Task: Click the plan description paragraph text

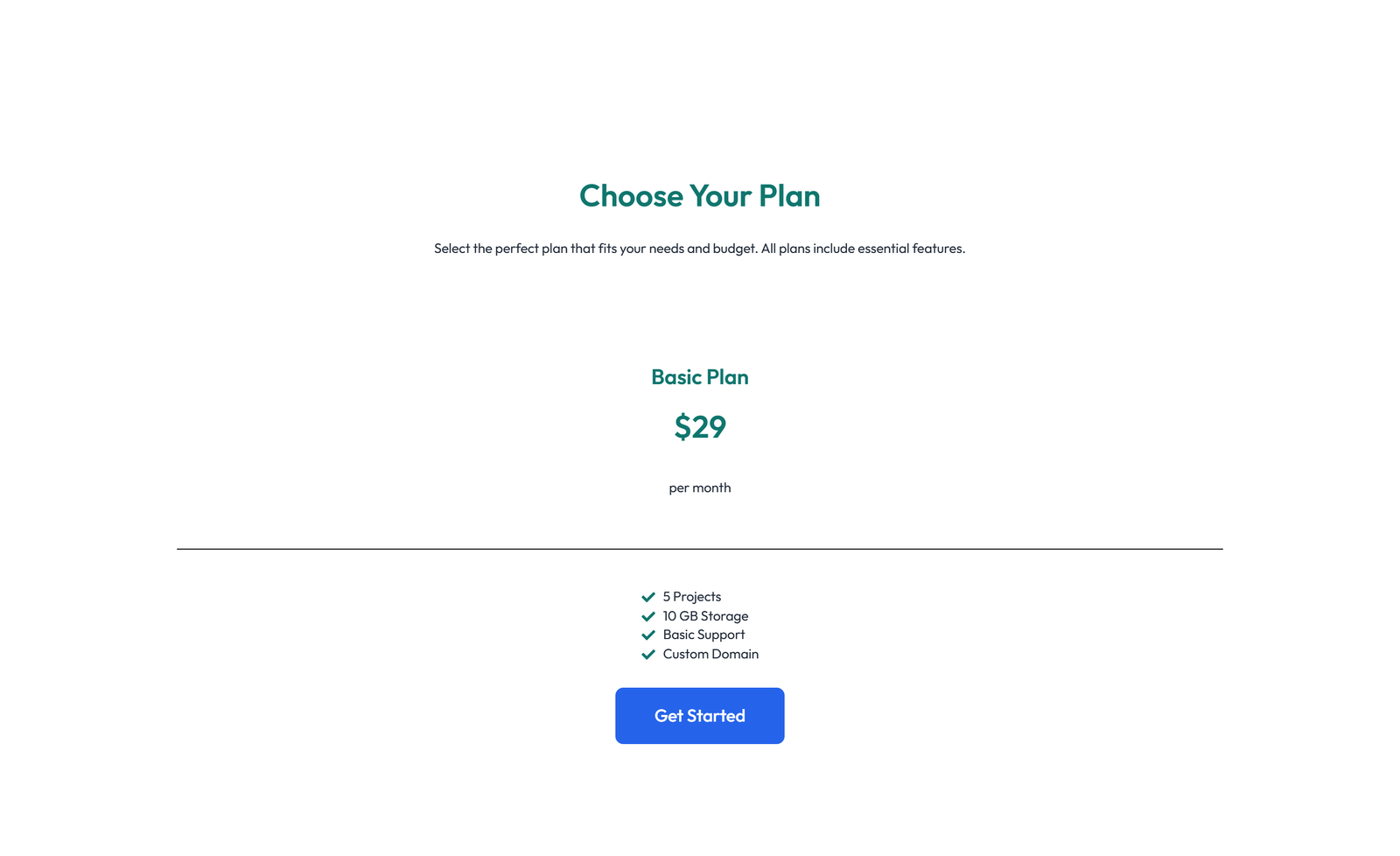Action: [x=699, y=248]
